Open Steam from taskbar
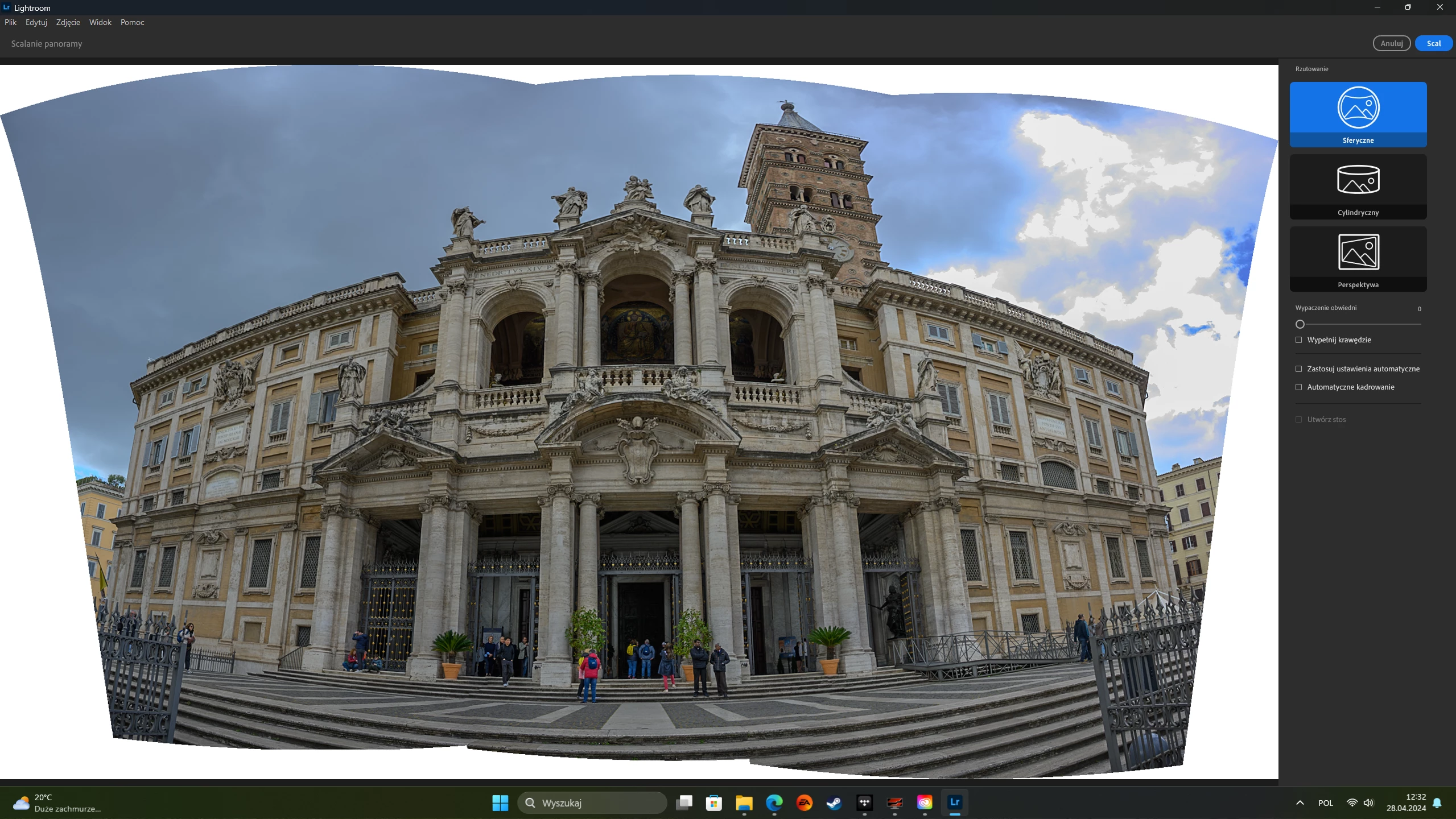This screenshot has width=1456, height=819. click(x=834, y=803)
